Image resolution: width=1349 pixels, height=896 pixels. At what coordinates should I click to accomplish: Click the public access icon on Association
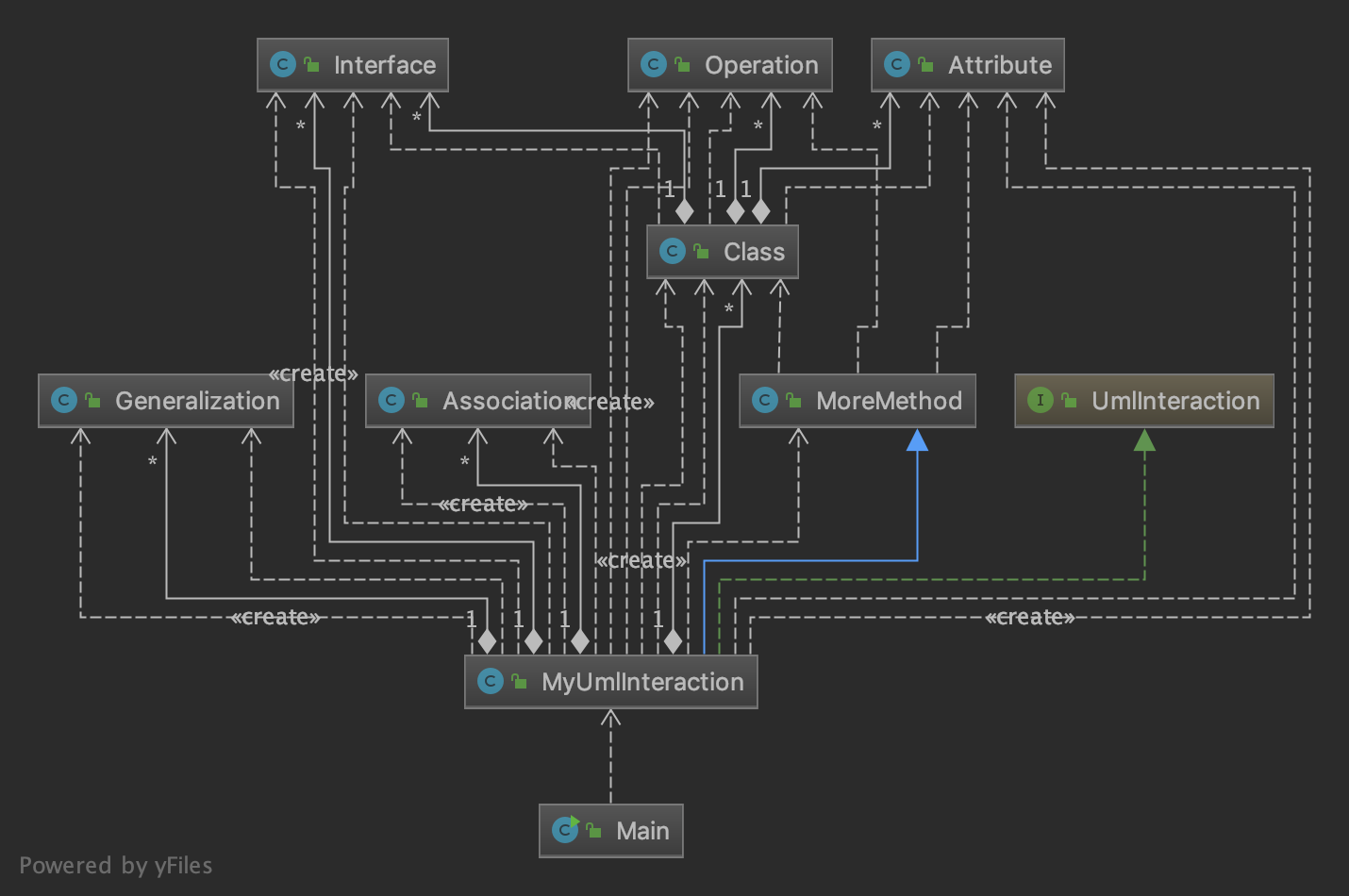point(420,400)
